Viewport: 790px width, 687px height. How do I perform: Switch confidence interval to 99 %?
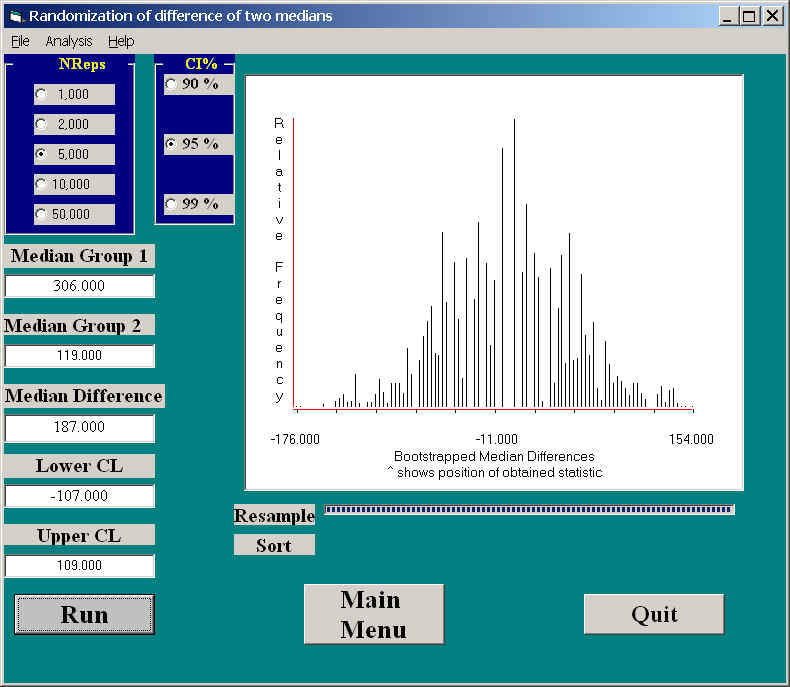click(x=171, y=204)
